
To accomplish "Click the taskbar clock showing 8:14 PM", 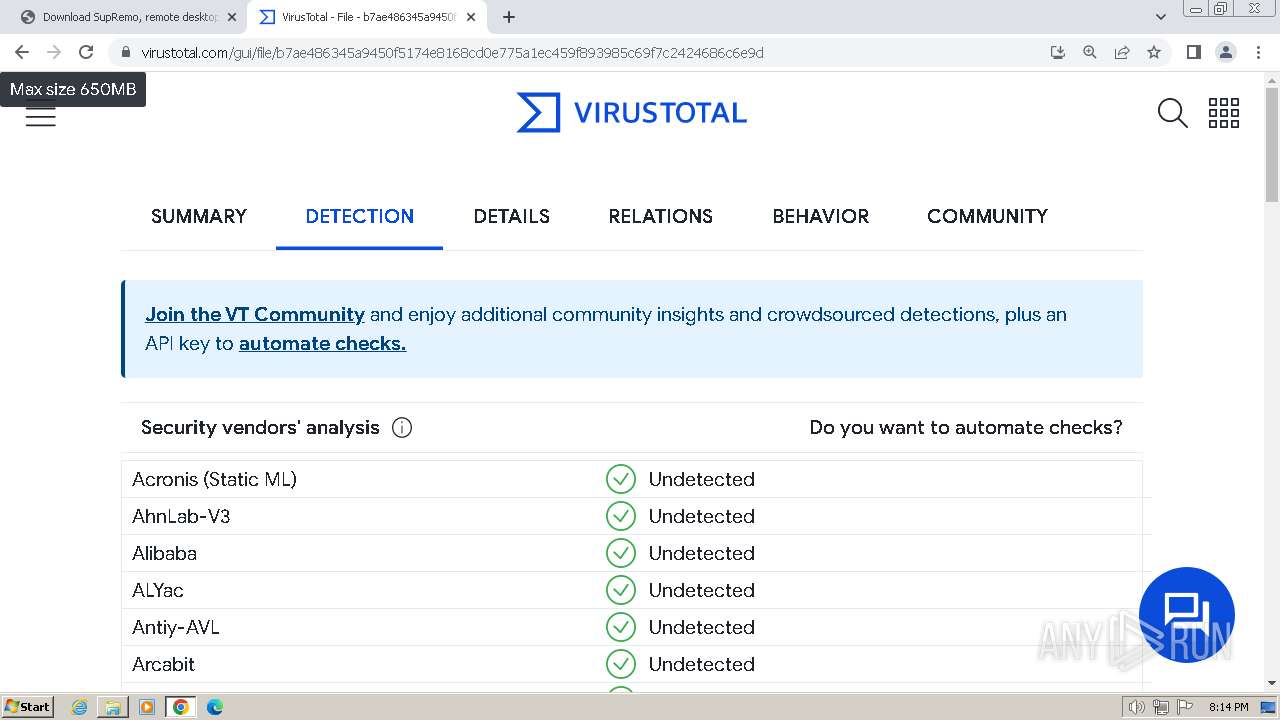I will pos(1228,707).
